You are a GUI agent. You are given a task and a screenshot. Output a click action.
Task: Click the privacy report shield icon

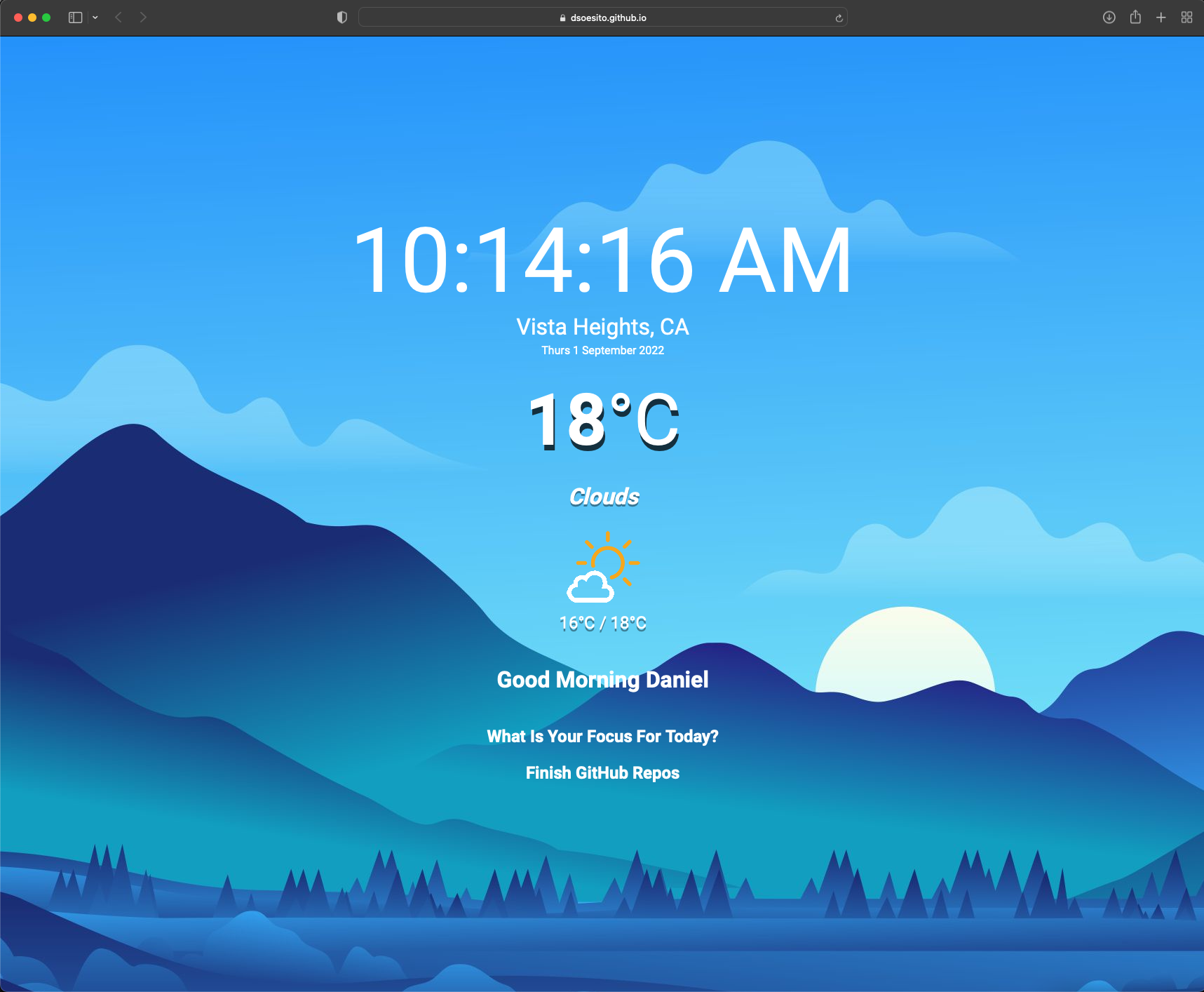(x=341, y=16)
